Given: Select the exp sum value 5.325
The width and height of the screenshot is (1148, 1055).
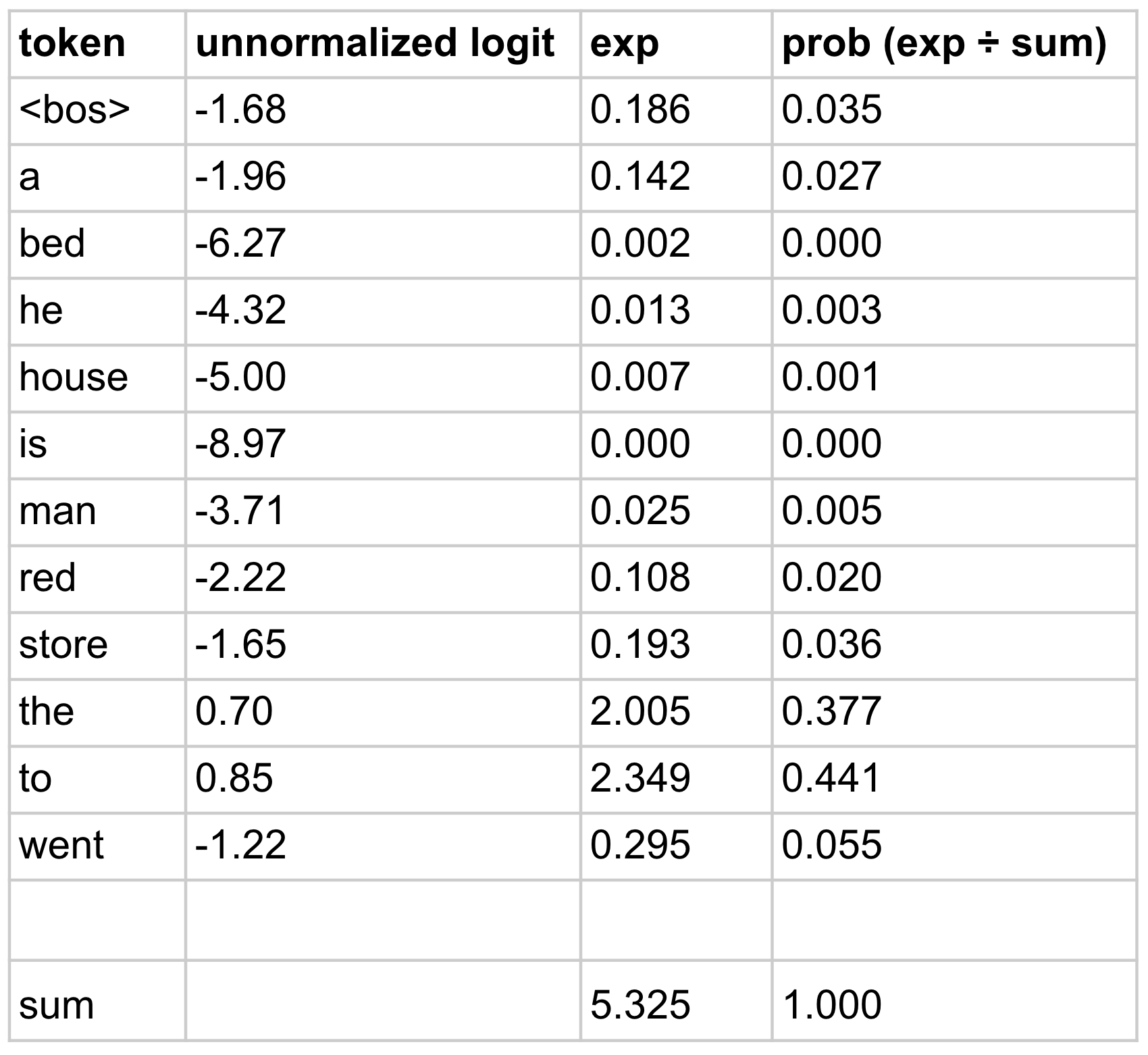Looking at the screenshot, I should [x=640, y=1005].
